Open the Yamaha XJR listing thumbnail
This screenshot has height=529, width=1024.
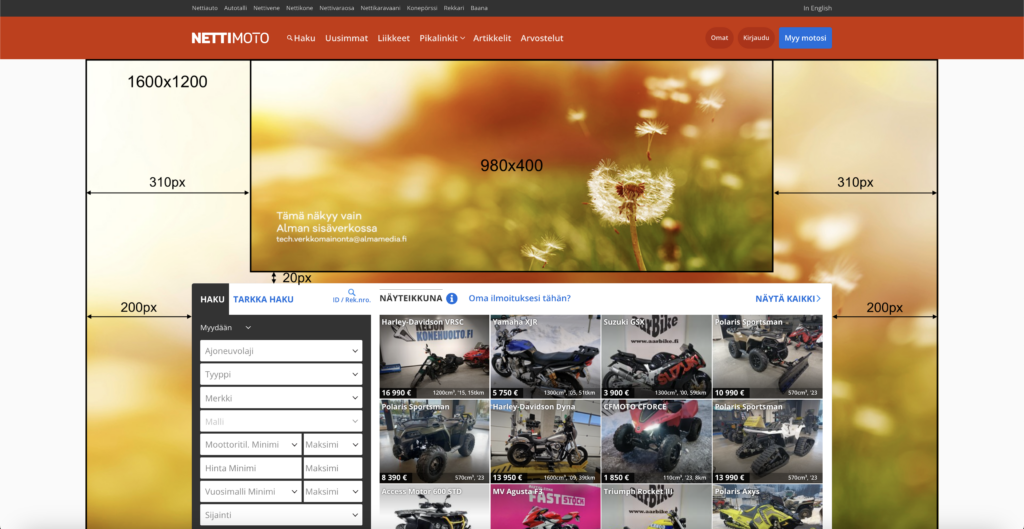click(545, 357)
